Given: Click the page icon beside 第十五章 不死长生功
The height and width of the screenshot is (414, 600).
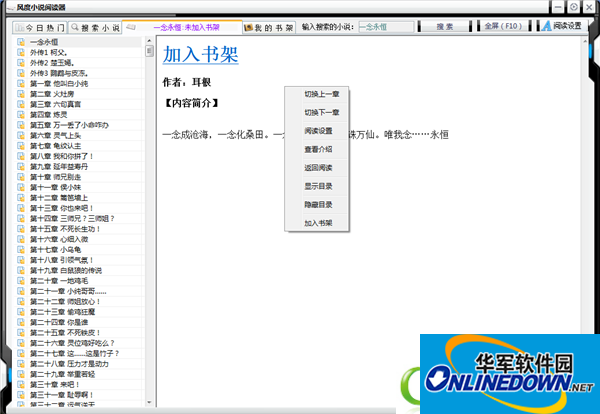Looking at the screenshot, I should (21, 229).
